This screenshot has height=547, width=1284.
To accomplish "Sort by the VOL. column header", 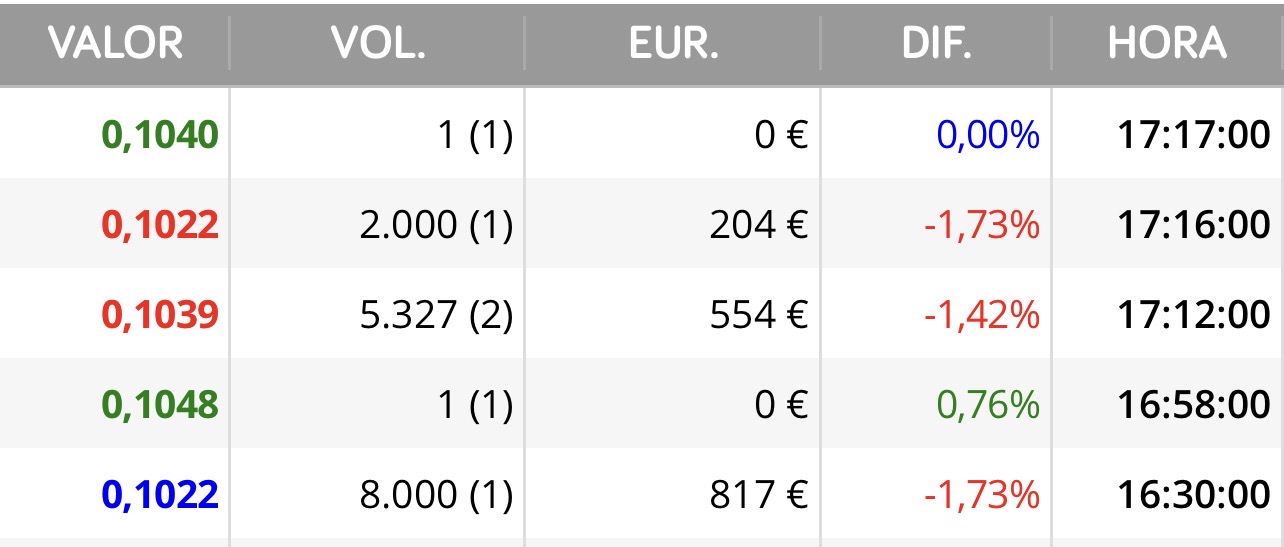I will [379, 44].
